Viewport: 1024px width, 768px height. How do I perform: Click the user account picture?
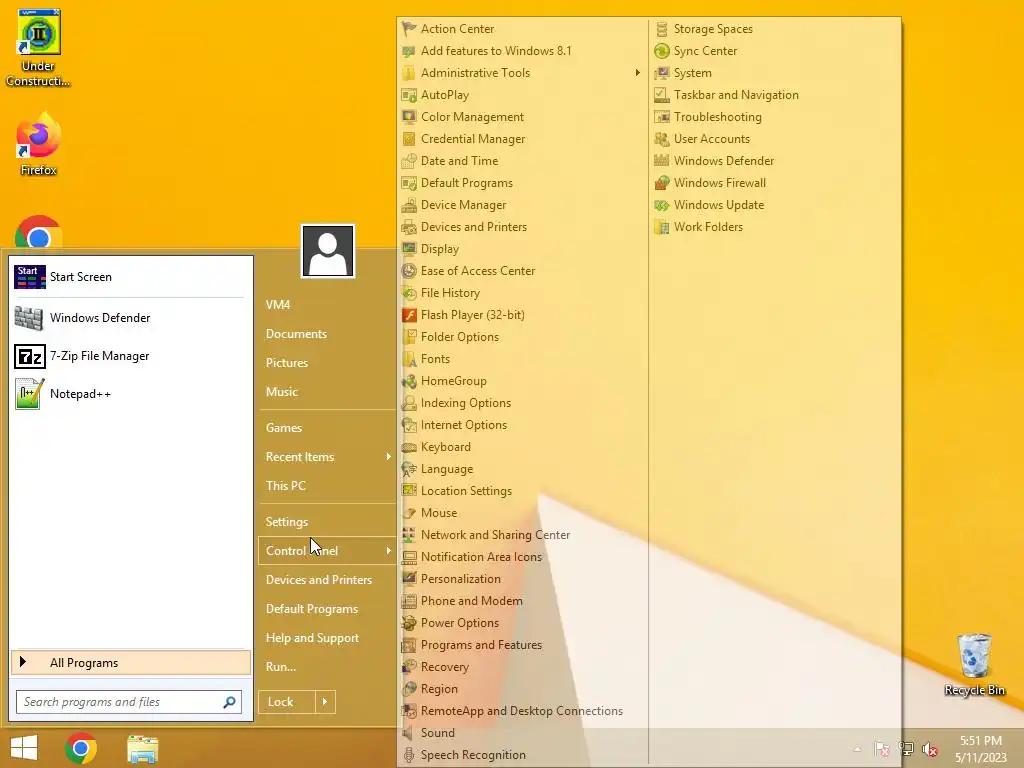click(328, 251)
